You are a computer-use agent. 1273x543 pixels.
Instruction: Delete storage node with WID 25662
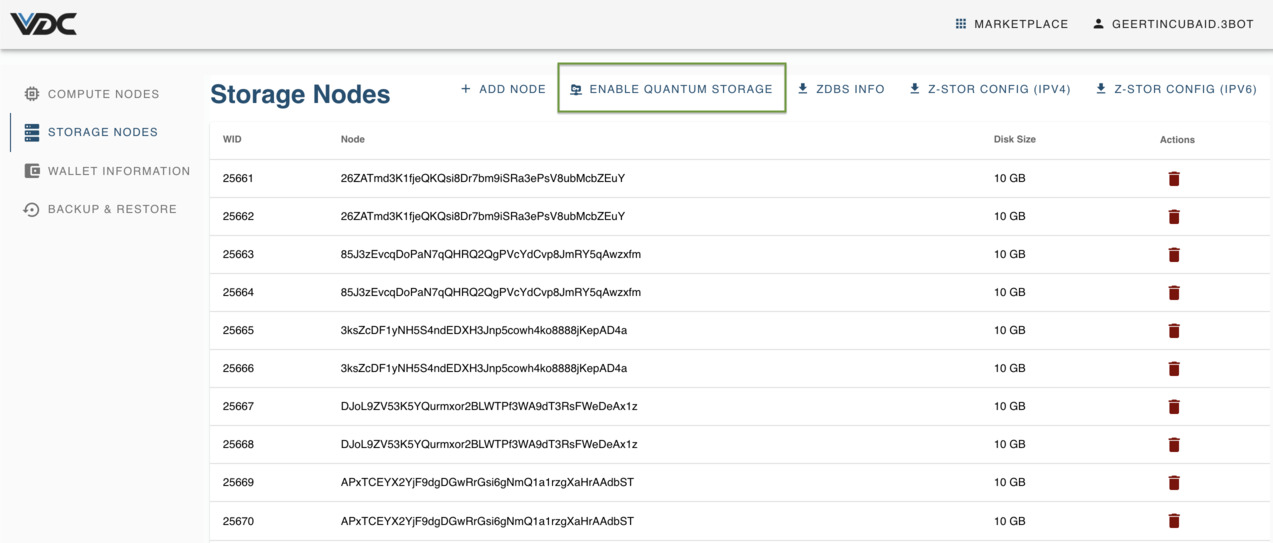(x=1174, y=217)
